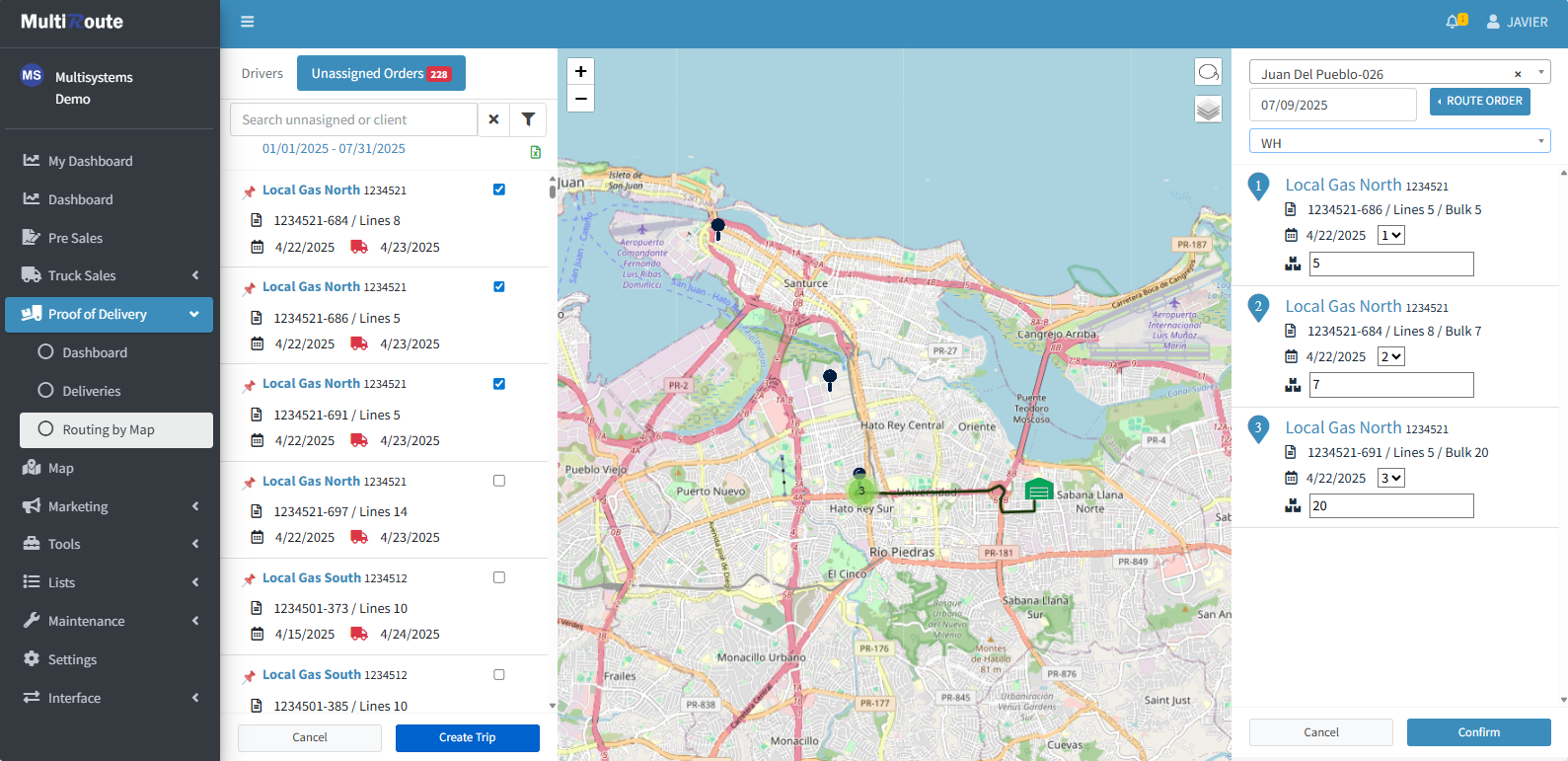Click the filter funnel icon
This screenshot has height=761, width=1568.
point(528,119)
